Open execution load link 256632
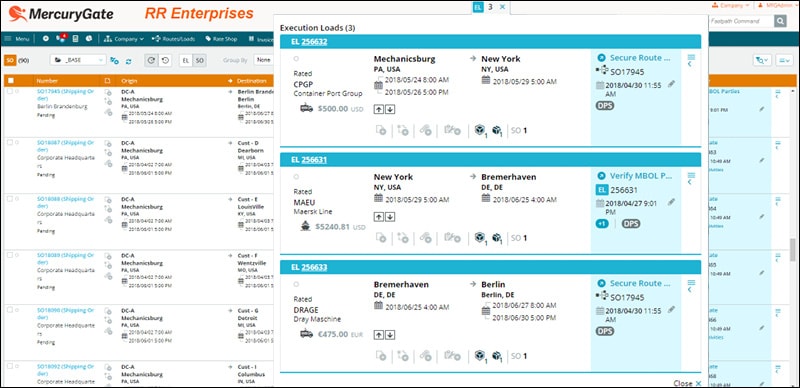The width and height of the screenshot is (800, 388). tap(314, 42)
